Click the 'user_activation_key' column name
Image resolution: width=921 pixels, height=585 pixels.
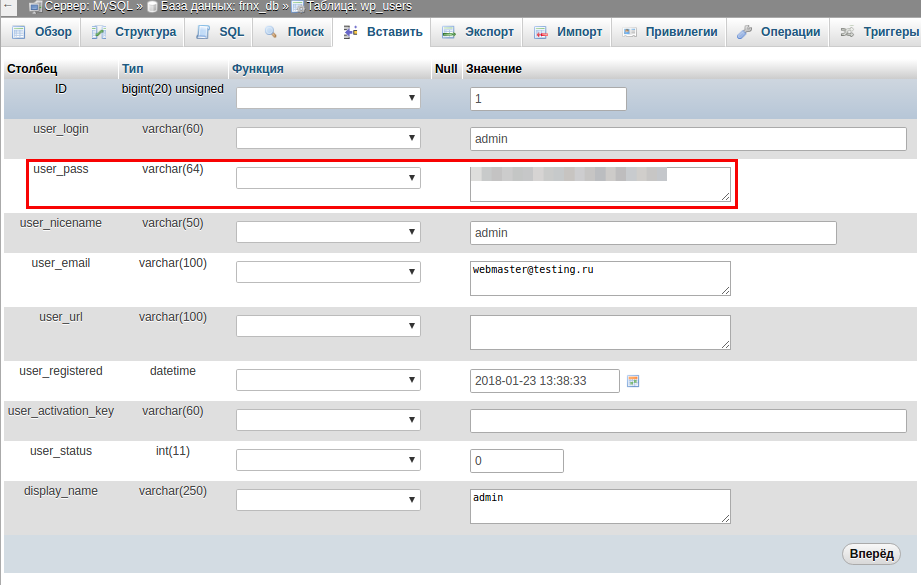click(61, 411)
